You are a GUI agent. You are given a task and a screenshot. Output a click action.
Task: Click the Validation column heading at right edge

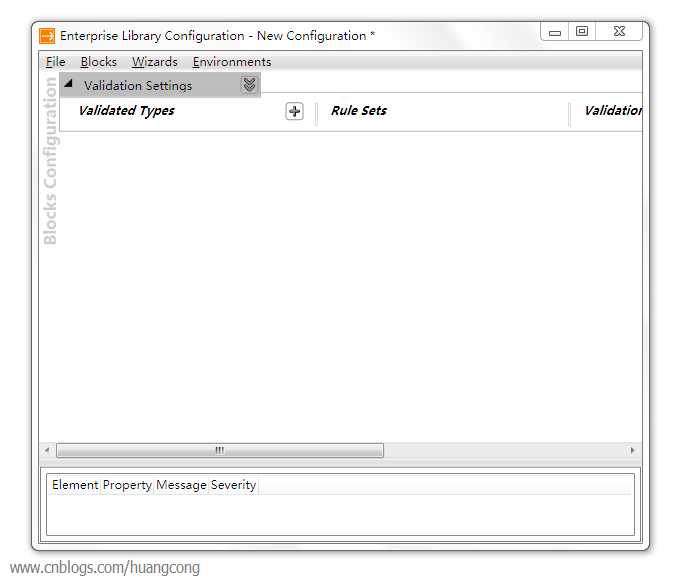tap(613, 111)
